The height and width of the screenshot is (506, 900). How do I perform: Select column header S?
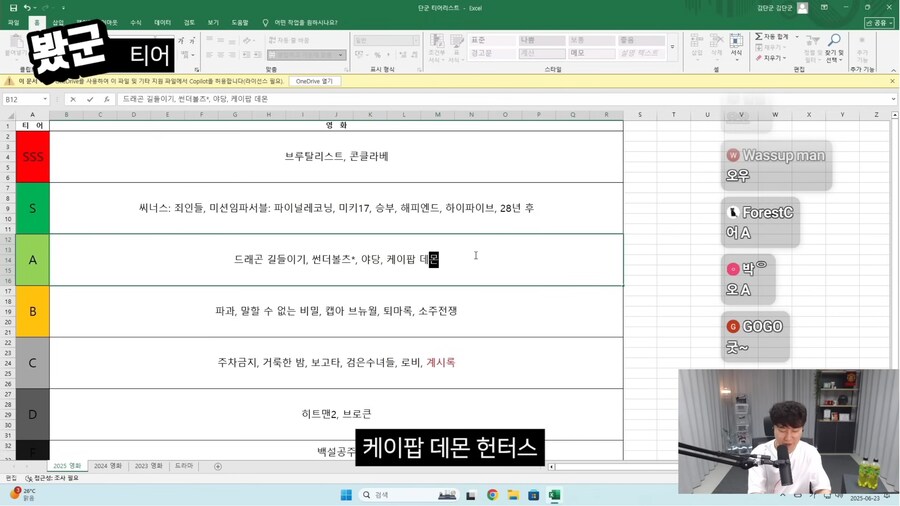[x=640, y=115]
